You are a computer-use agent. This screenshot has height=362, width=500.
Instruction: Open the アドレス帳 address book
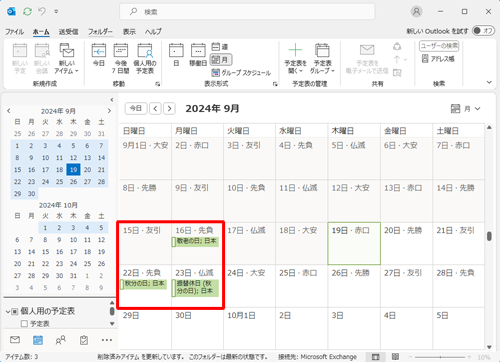click(x=438, y=59)
